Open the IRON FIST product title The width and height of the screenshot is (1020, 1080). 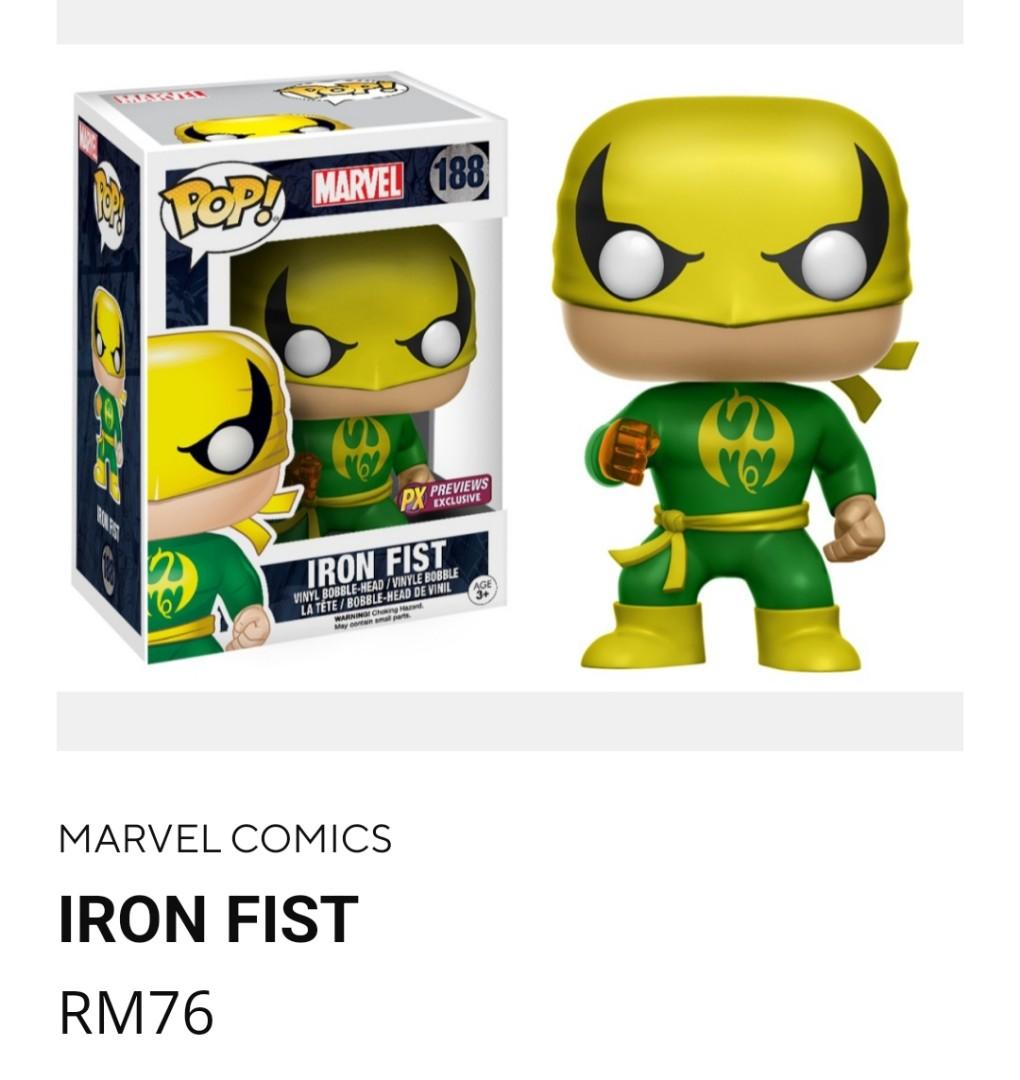click(x=209, y=919)
